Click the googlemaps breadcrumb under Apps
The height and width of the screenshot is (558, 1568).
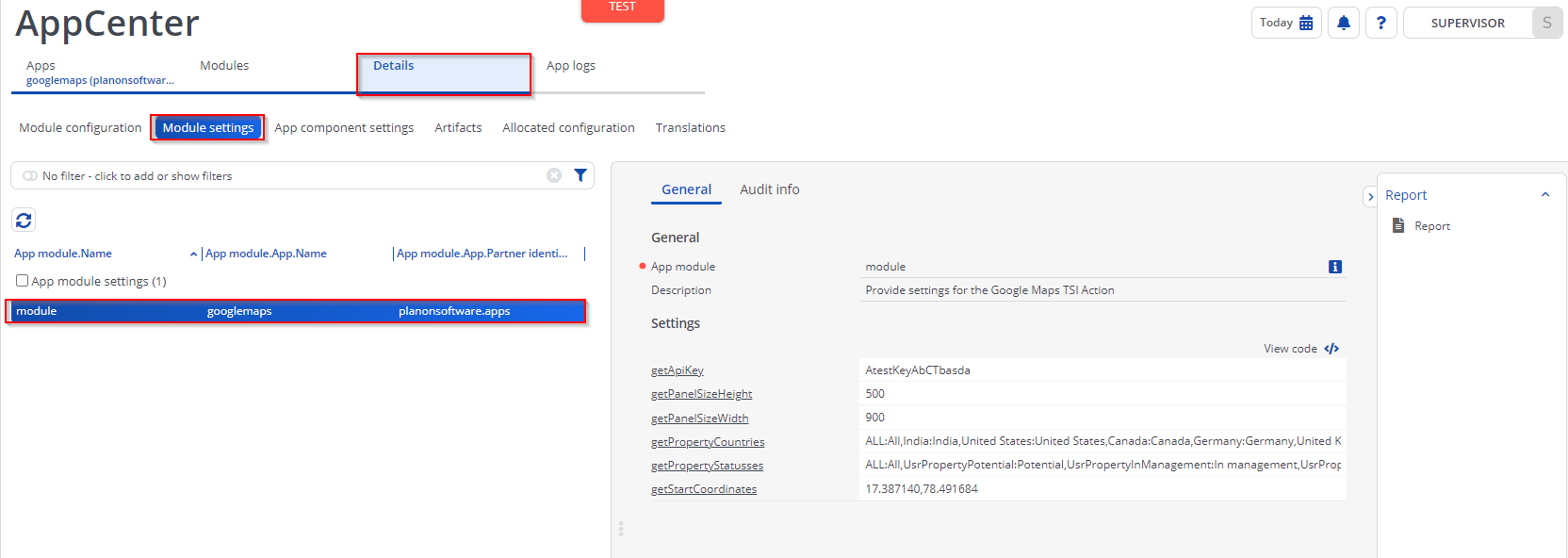[100, 80]
